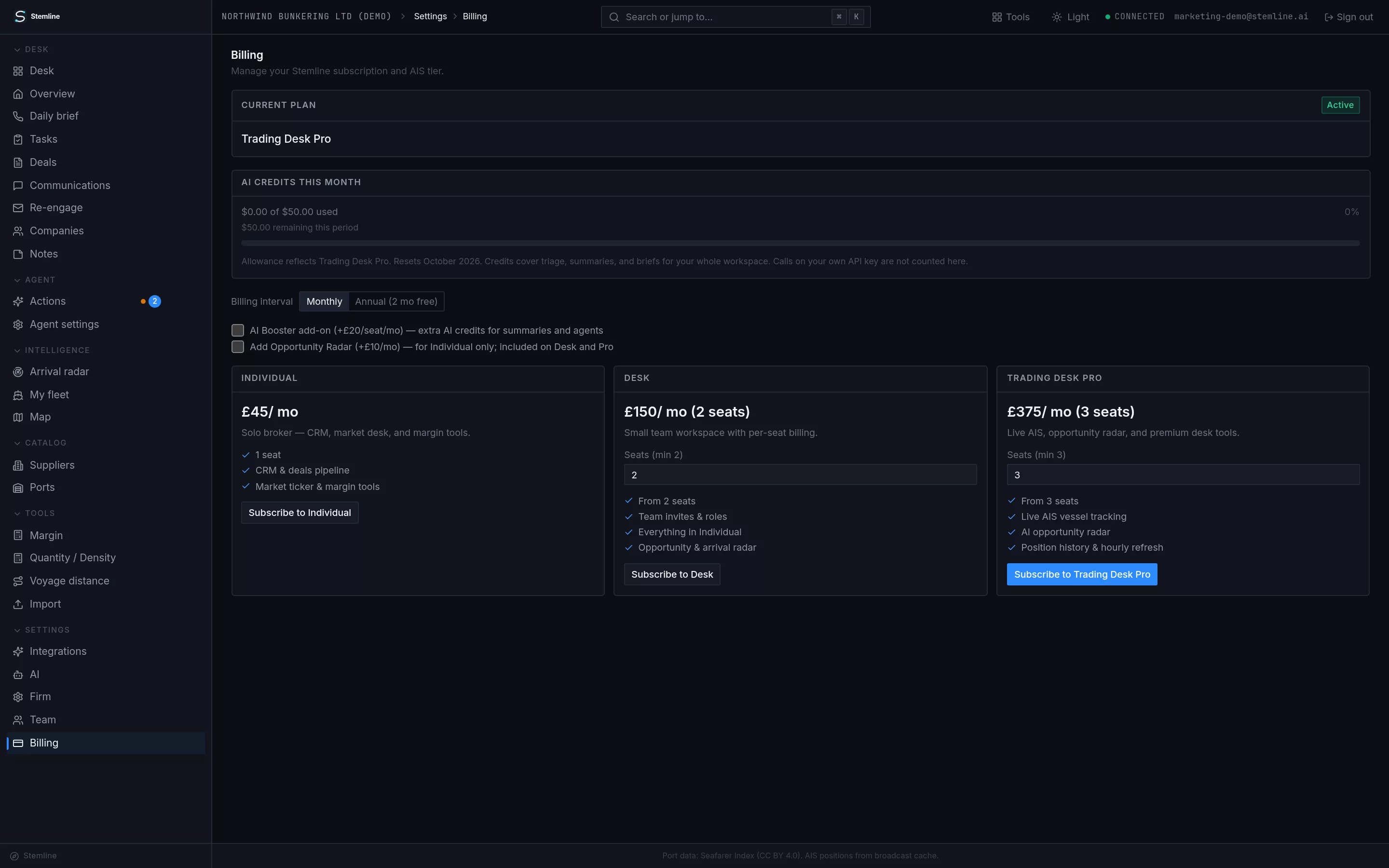
Task: Click the Trading Desk Pro seats input
Action: point(1183,475)
